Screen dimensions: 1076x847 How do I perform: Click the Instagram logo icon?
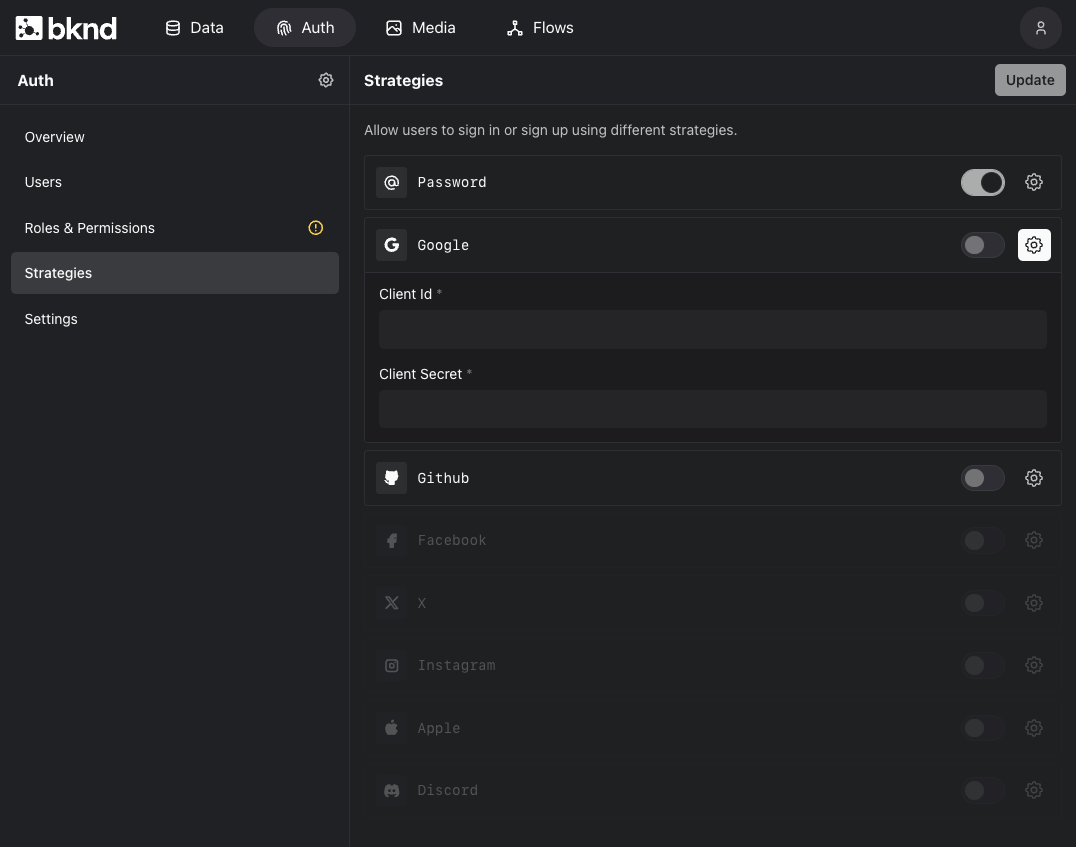(x=391, y=665)
